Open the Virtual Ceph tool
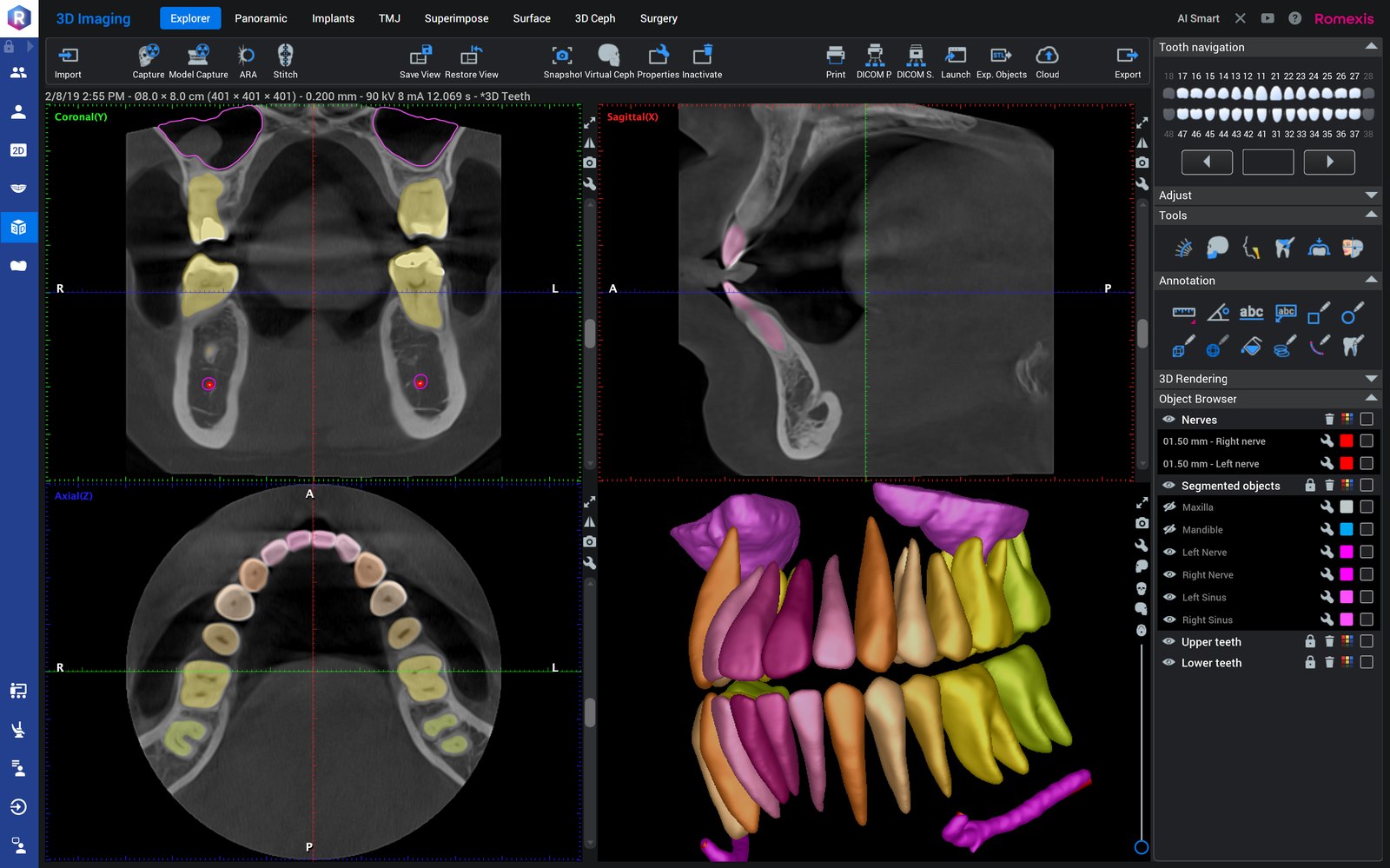 click(609, 56)
